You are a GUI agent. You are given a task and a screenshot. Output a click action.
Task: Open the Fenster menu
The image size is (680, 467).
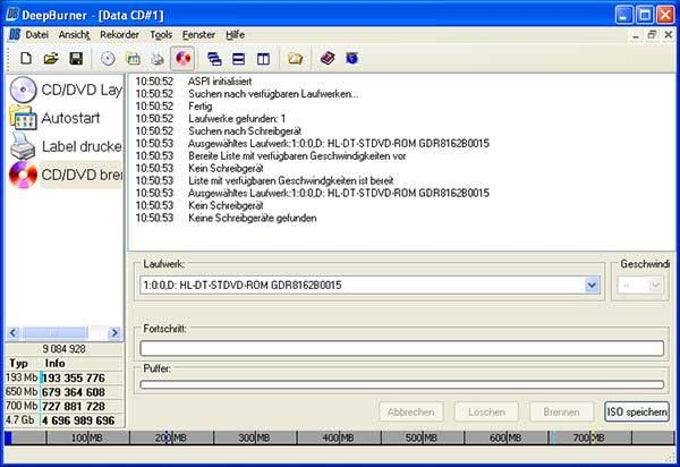pos(199,35)
